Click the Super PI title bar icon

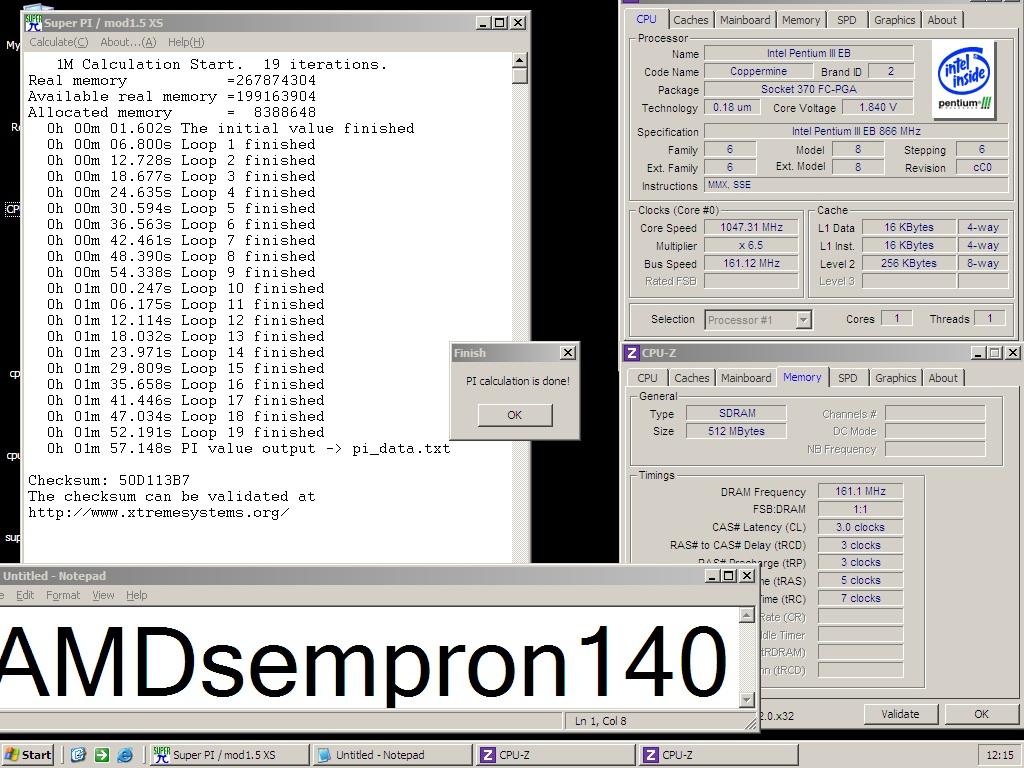[x=33, y=22]
